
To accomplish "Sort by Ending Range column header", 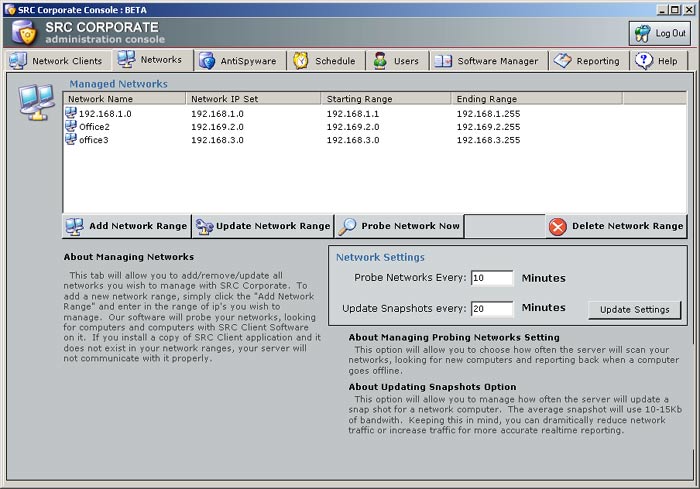I will (537, 99).
